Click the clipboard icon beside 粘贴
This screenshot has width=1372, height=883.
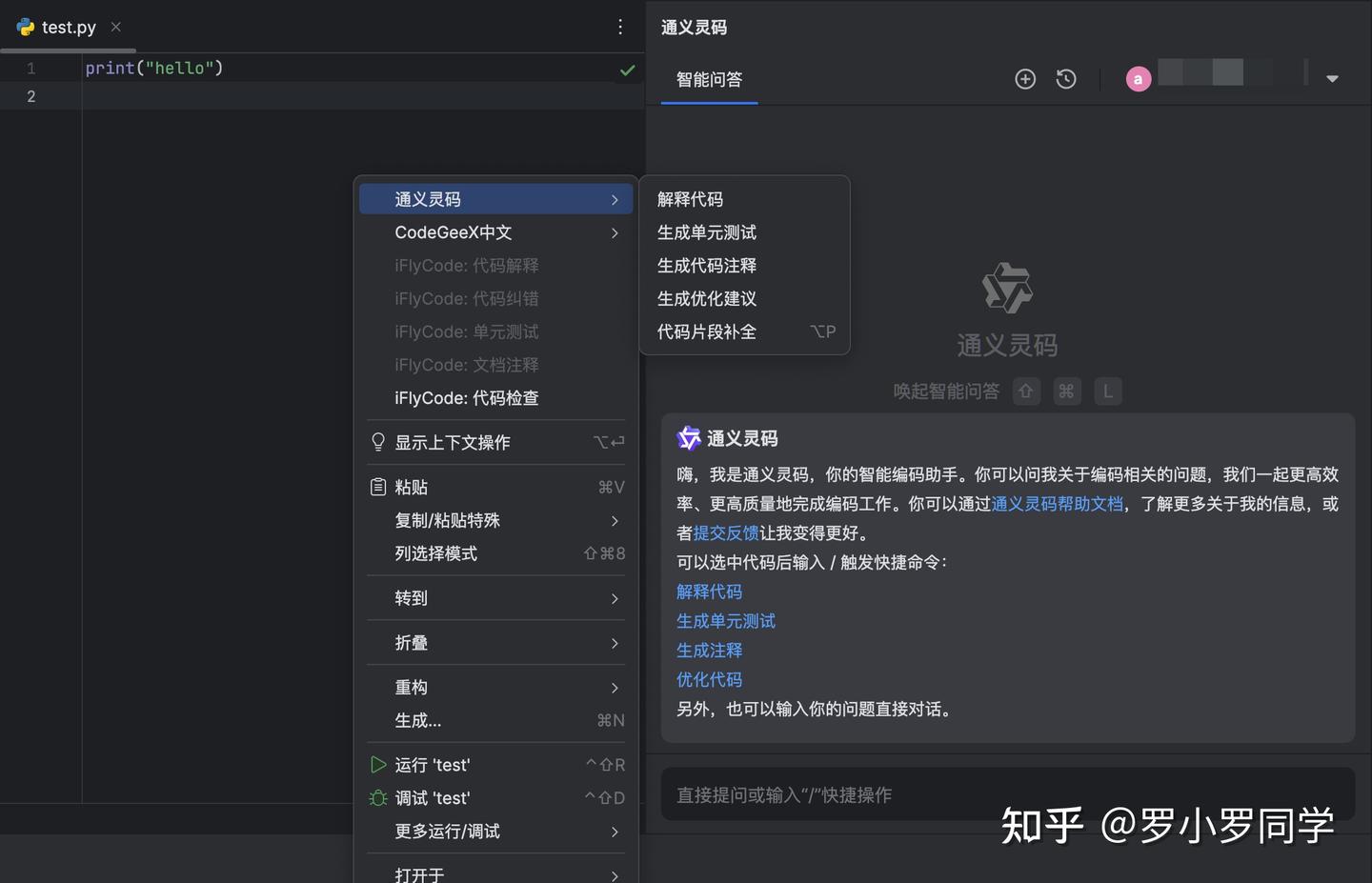pyautogui.click(x=377, y=486)
